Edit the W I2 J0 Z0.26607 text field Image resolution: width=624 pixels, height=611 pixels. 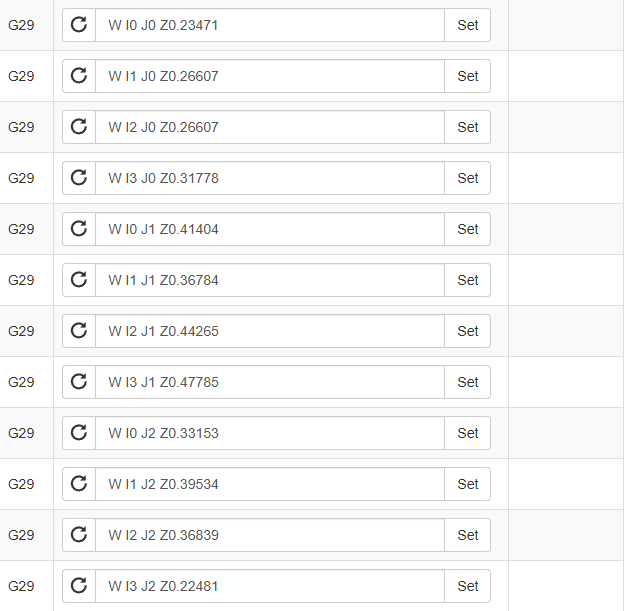pos(270,127)
